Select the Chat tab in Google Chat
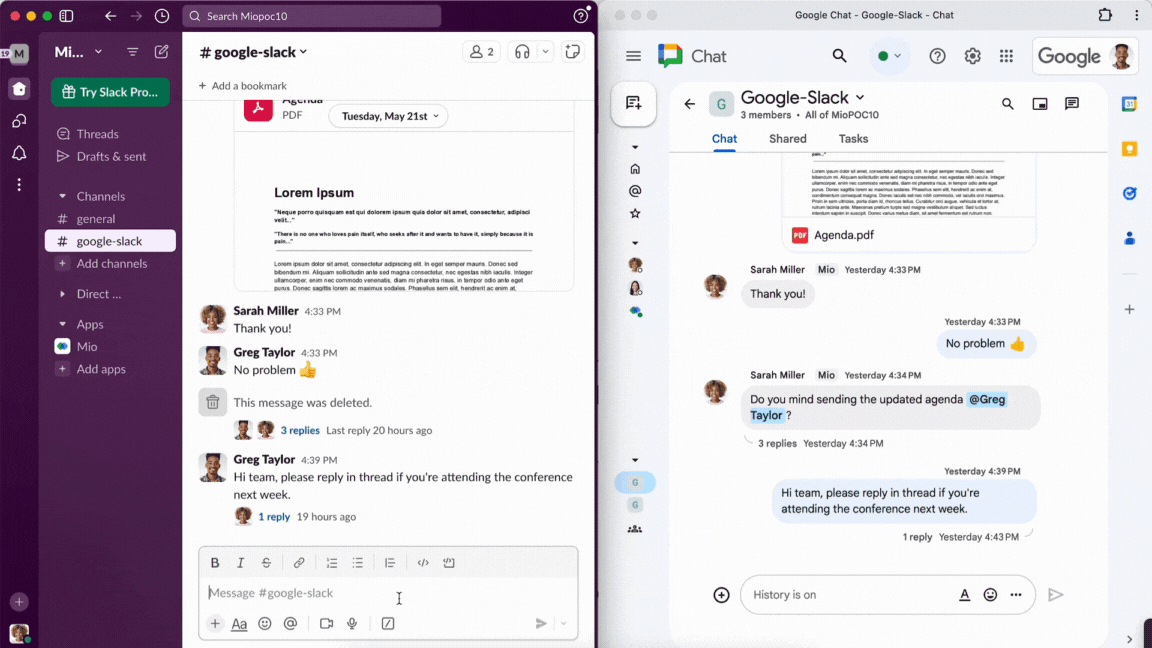This screenshot has height=648, width=1152. [x=724, y=139]
